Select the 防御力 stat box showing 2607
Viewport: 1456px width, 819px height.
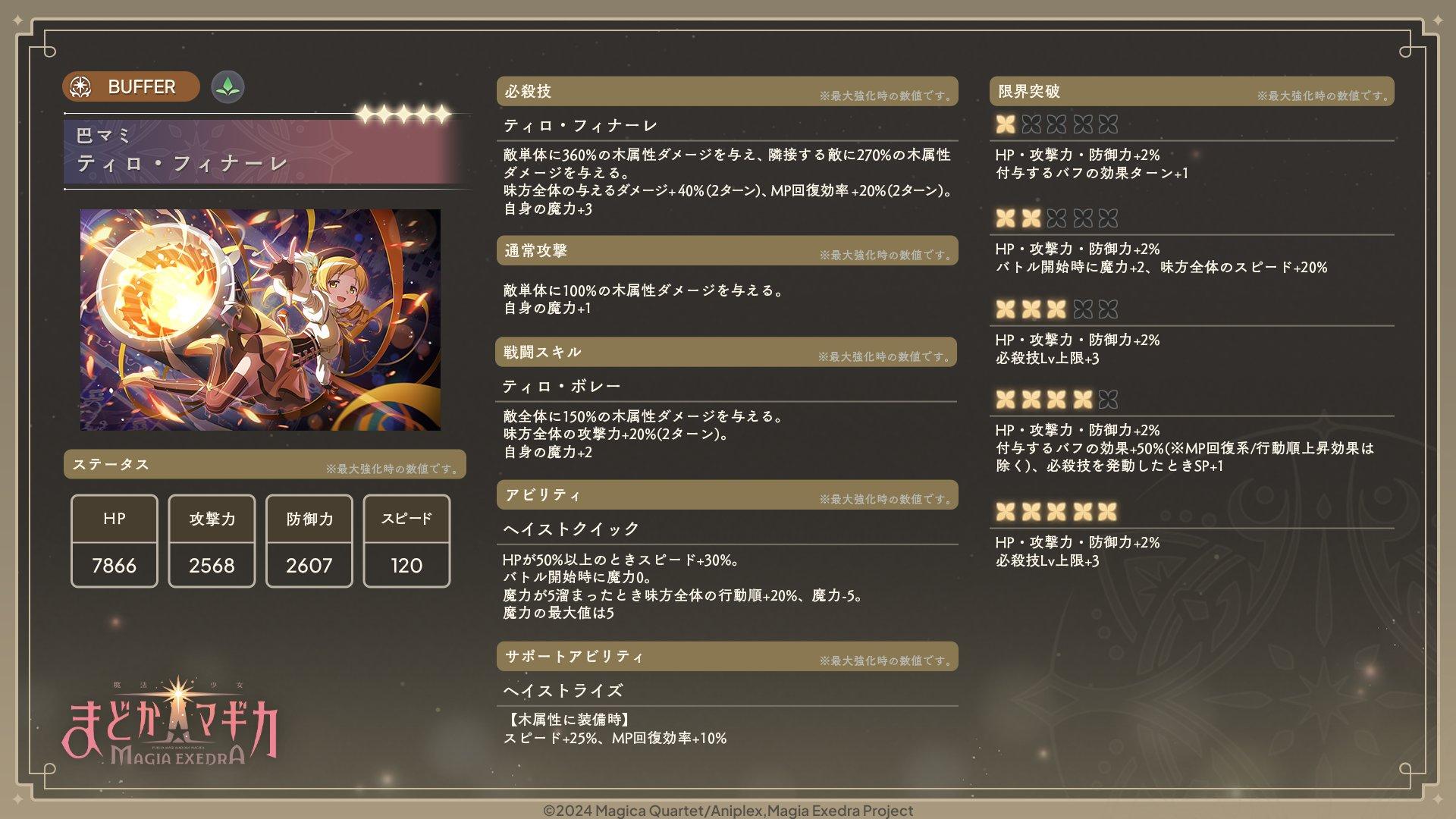point(309,541)
